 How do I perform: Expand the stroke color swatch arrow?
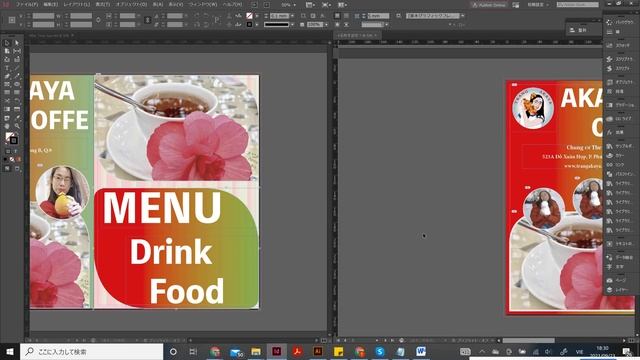(257, 25)
